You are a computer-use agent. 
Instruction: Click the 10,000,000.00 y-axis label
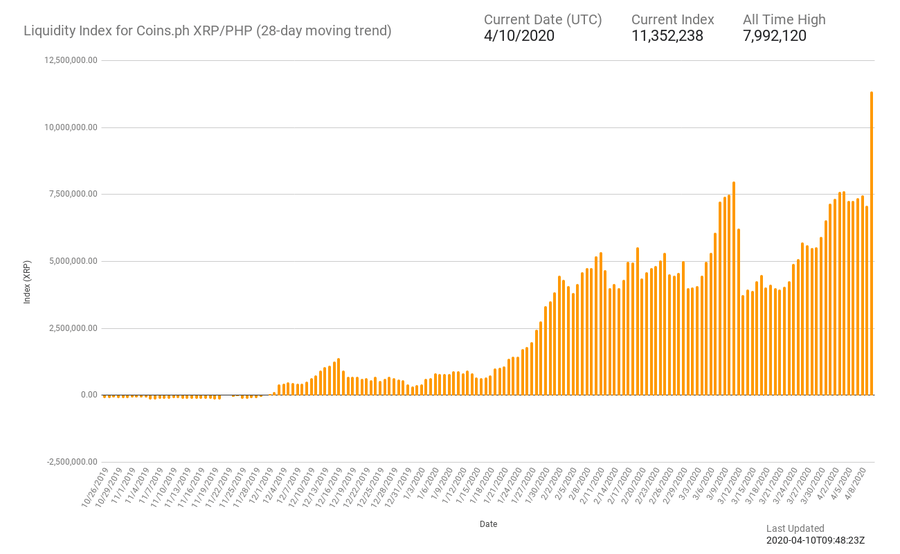point(71,127)
